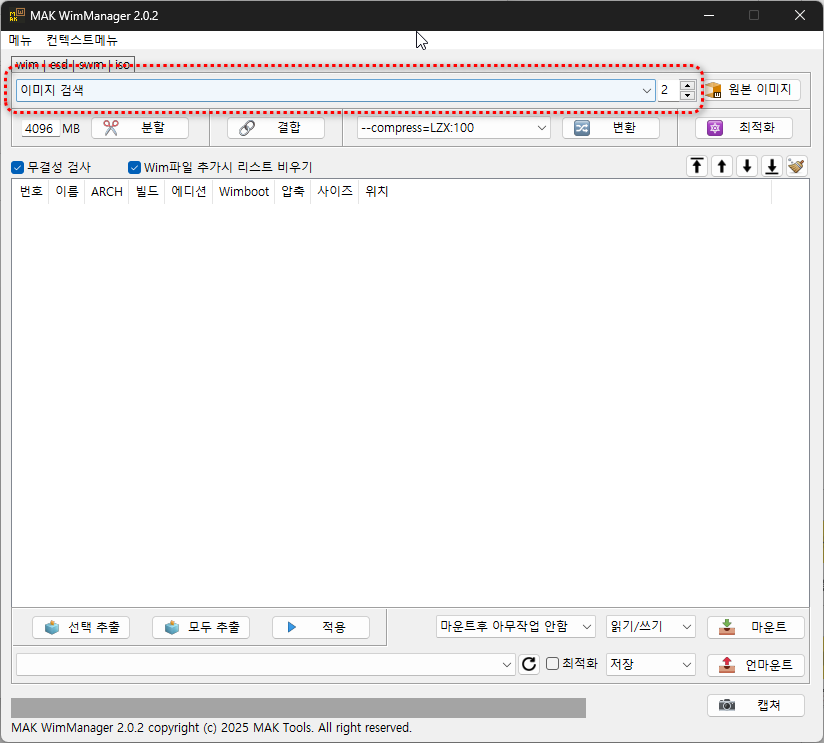Click the 선택 추출 button

[x=81, y=627]
